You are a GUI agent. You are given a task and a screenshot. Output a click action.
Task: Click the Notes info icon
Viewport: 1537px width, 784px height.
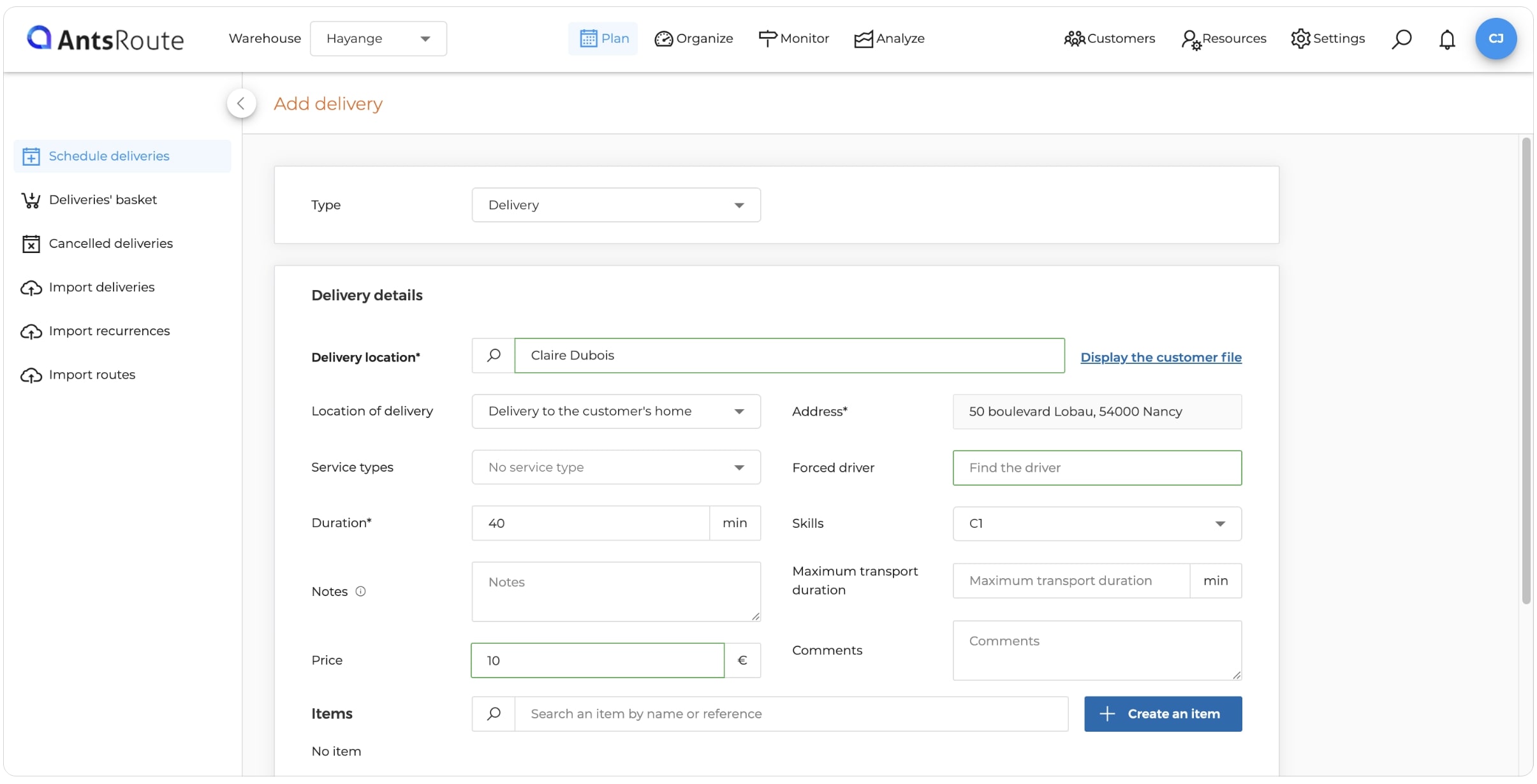(360, 591)
